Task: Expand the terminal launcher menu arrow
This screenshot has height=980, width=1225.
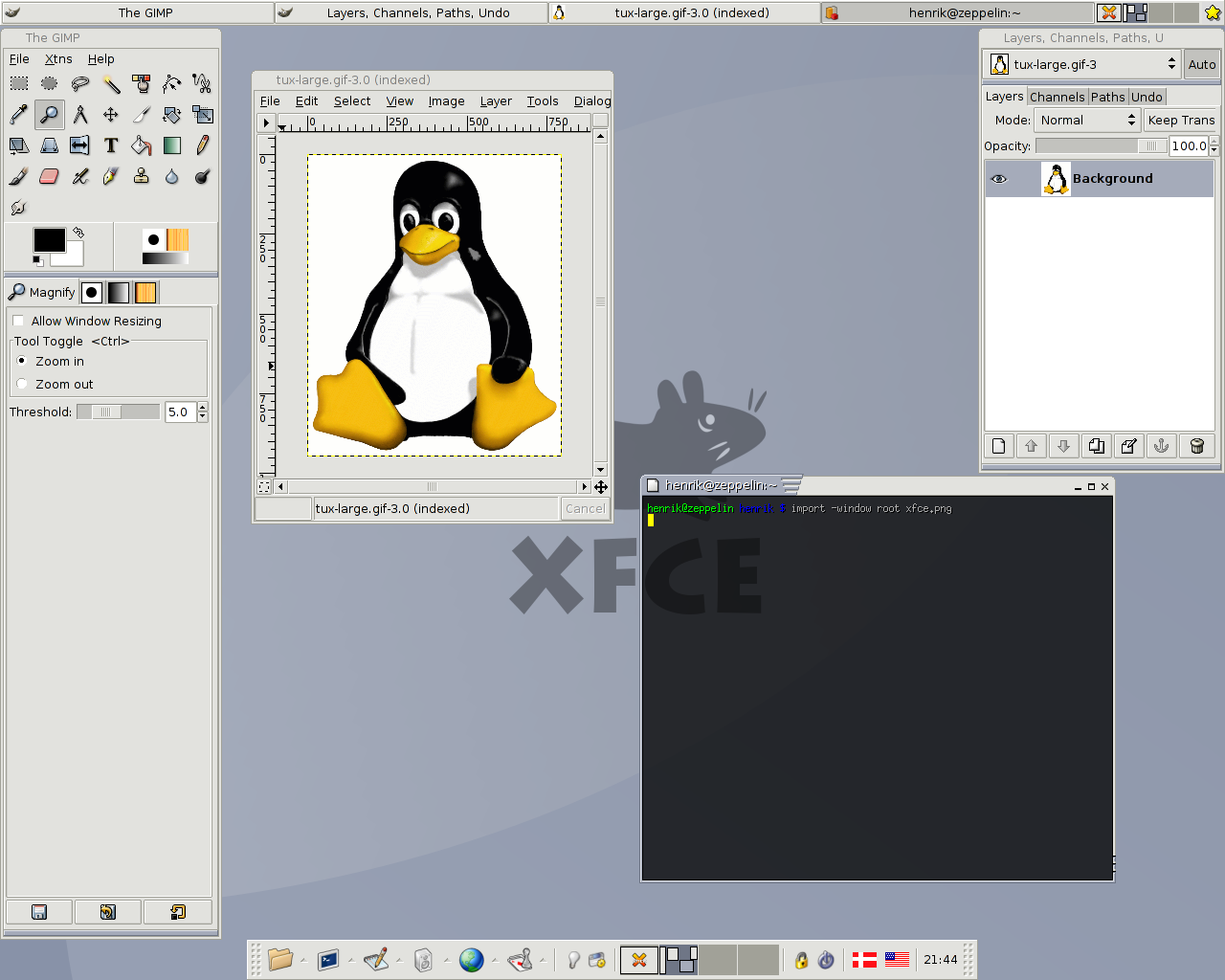Action: point(350,960)
